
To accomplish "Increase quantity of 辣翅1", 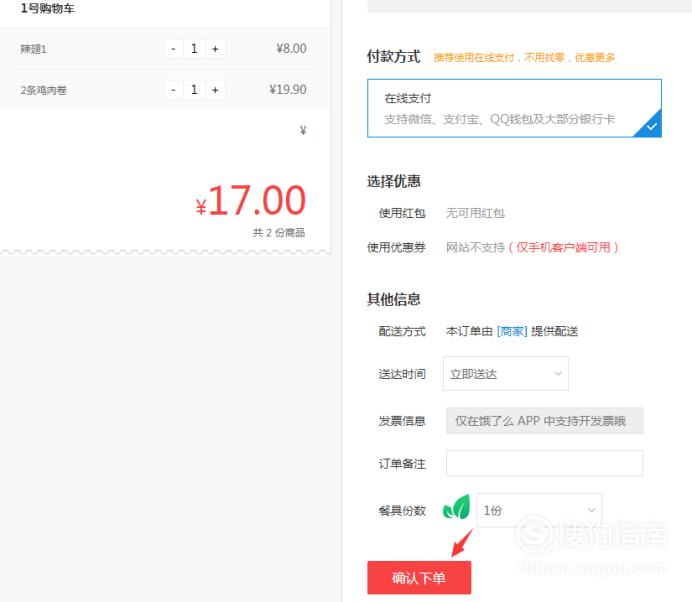I will 215,49.
